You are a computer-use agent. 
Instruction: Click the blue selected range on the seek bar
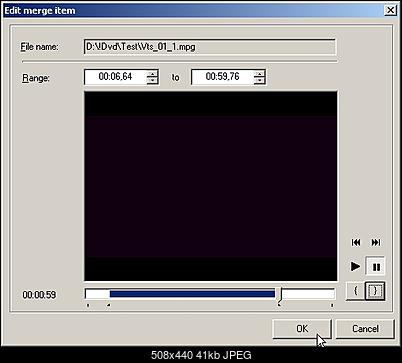pyautogui.click(x=192, y=294)
